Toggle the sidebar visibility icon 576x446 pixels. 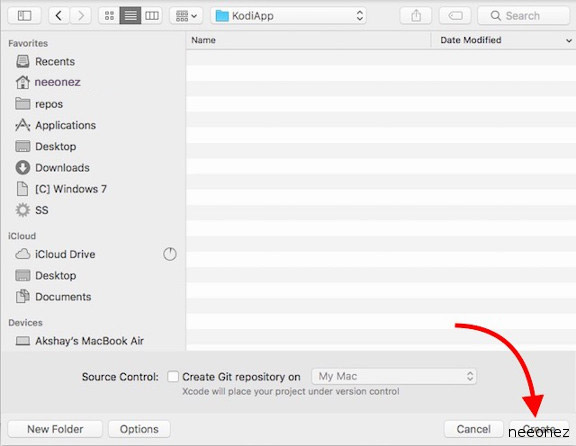pyautogui.click(x=24, y=16)
